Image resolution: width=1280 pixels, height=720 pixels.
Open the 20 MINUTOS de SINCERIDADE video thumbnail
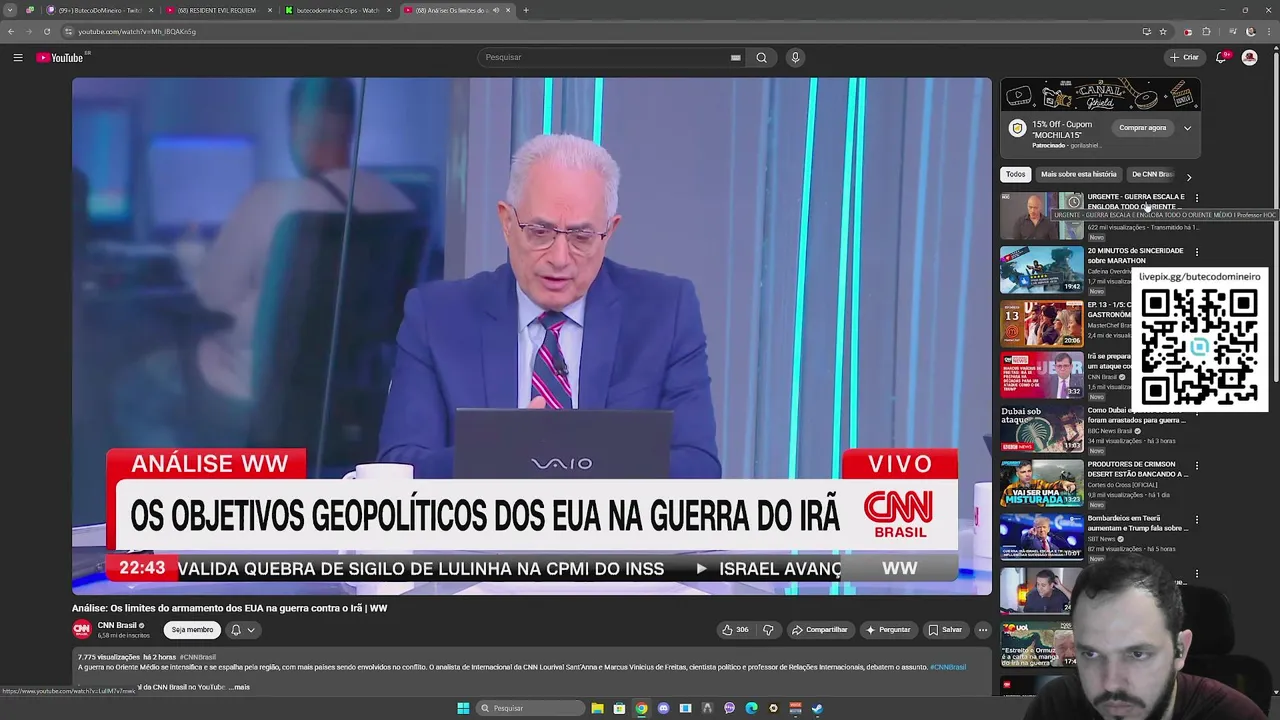1041,270
